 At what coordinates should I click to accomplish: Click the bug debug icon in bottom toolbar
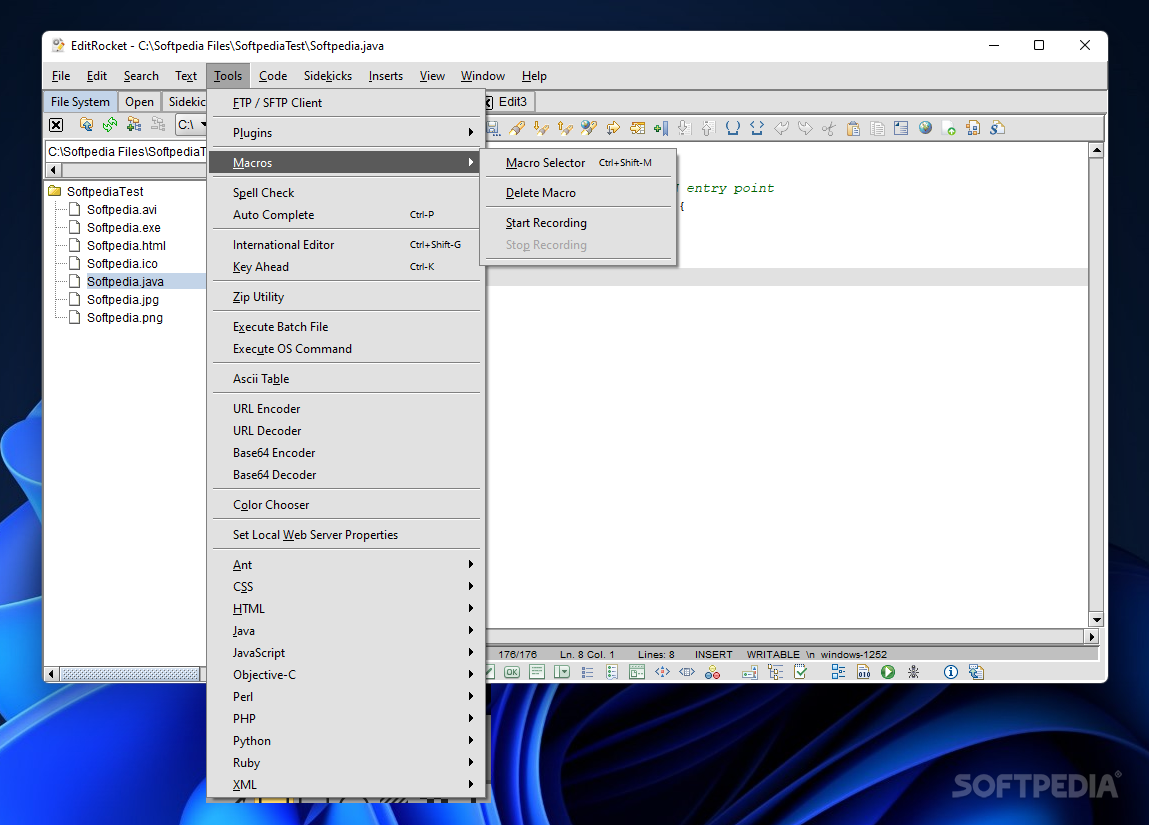pos(913,672)
